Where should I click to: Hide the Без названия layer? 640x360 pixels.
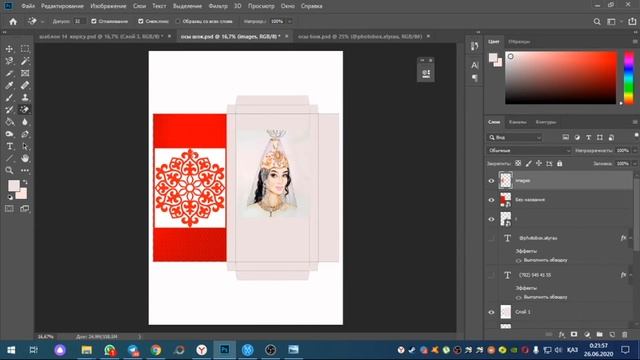pos(491,200)
